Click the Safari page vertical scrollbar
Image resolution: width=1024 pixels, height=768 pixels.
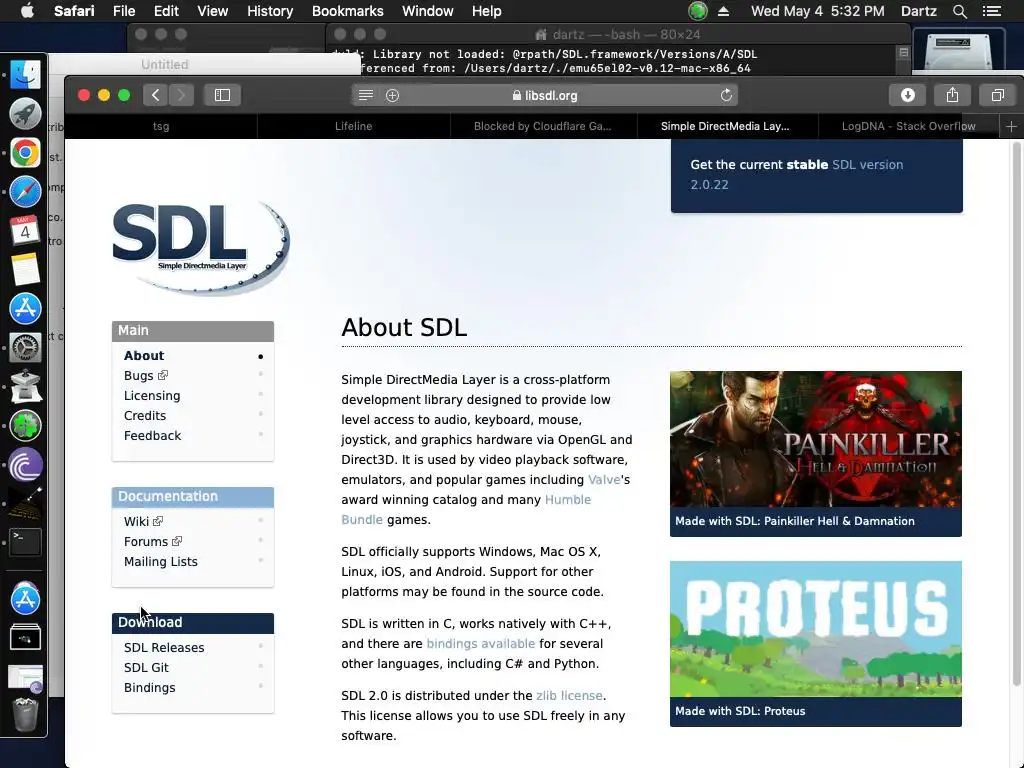tap(1016, 413)
